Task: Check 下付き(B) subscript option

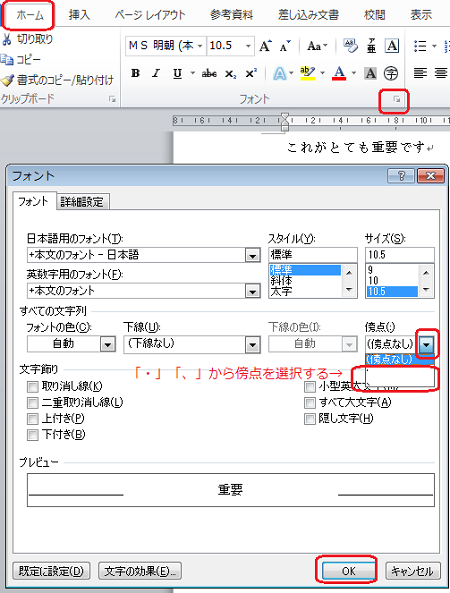Action: point(33,435)
